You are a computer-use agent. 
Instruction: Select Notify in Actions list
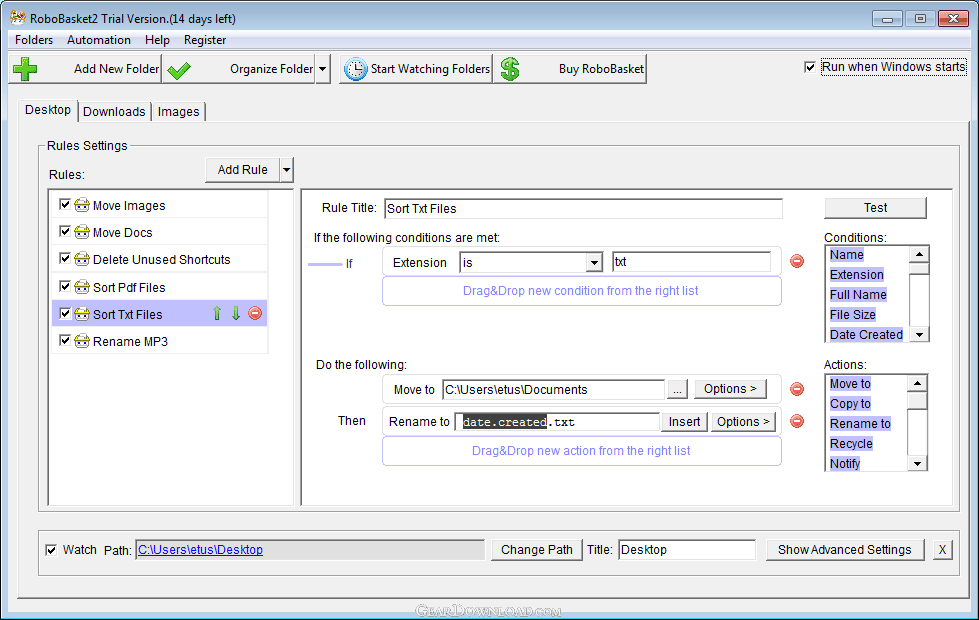[845, 463]
